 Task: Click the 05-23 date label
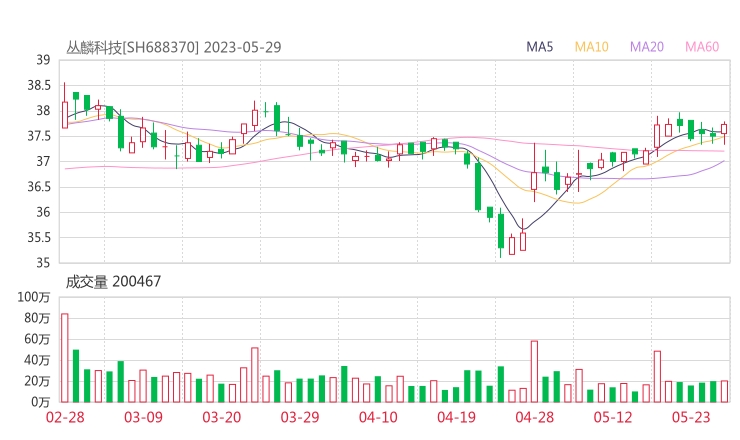(x=691, y=417)
